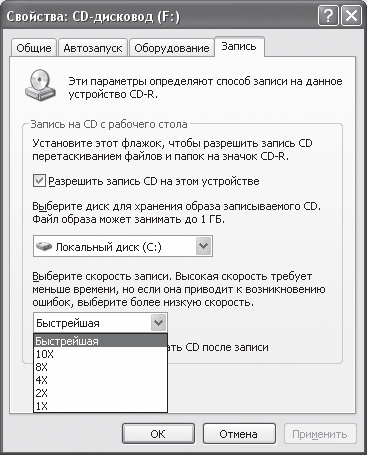Click the local disk drive icon in combo box

(x=44, y=247)
